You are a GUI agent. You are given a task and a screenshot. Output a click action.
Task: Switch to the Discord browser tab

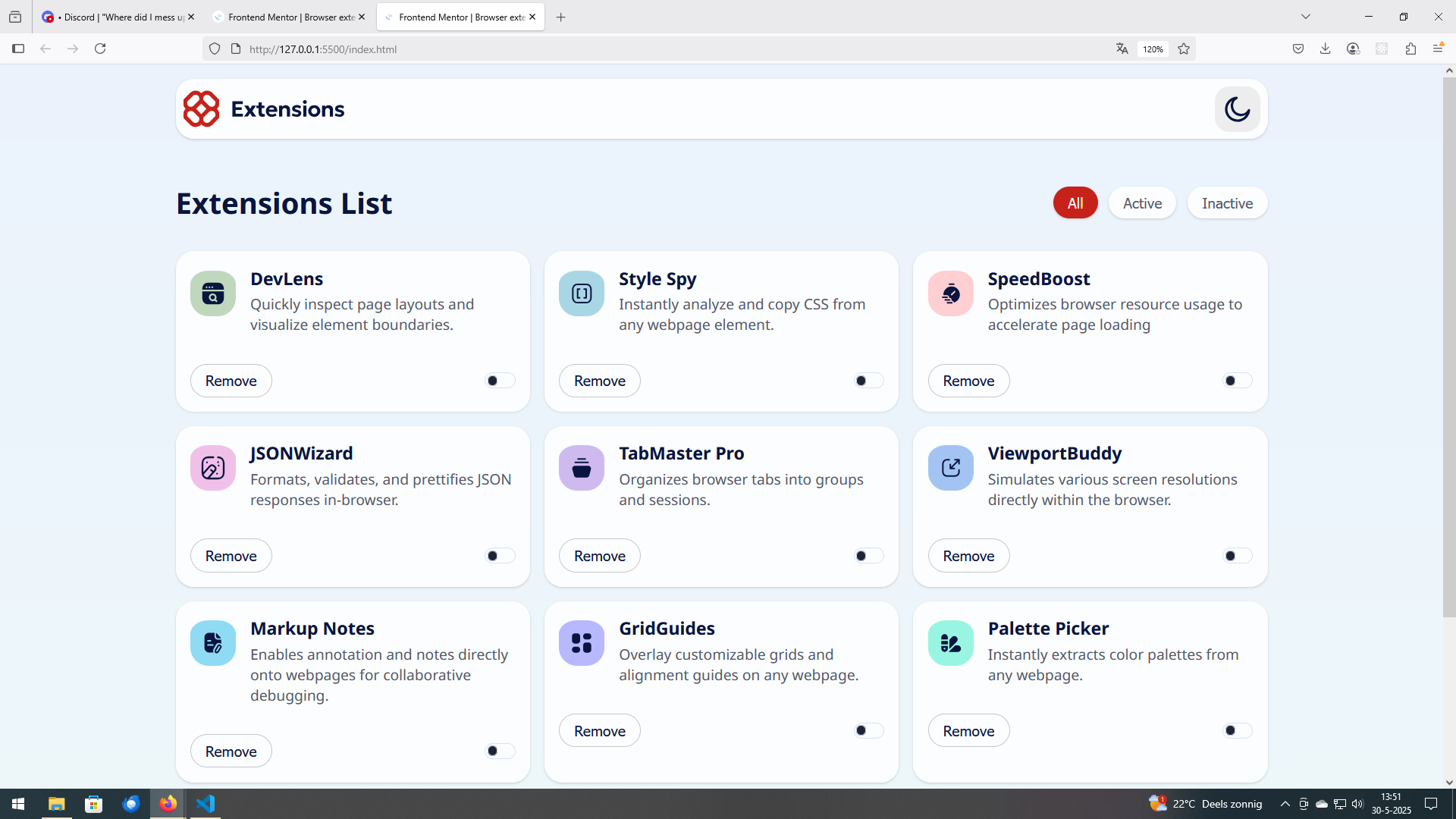[x=114, y=17]
